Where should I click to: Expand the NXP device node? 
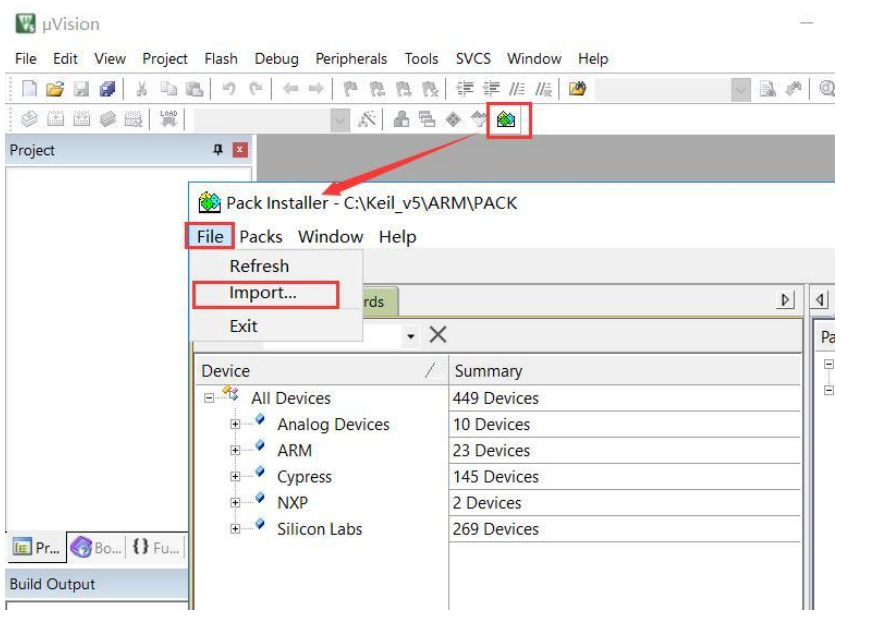pos(235,503)
